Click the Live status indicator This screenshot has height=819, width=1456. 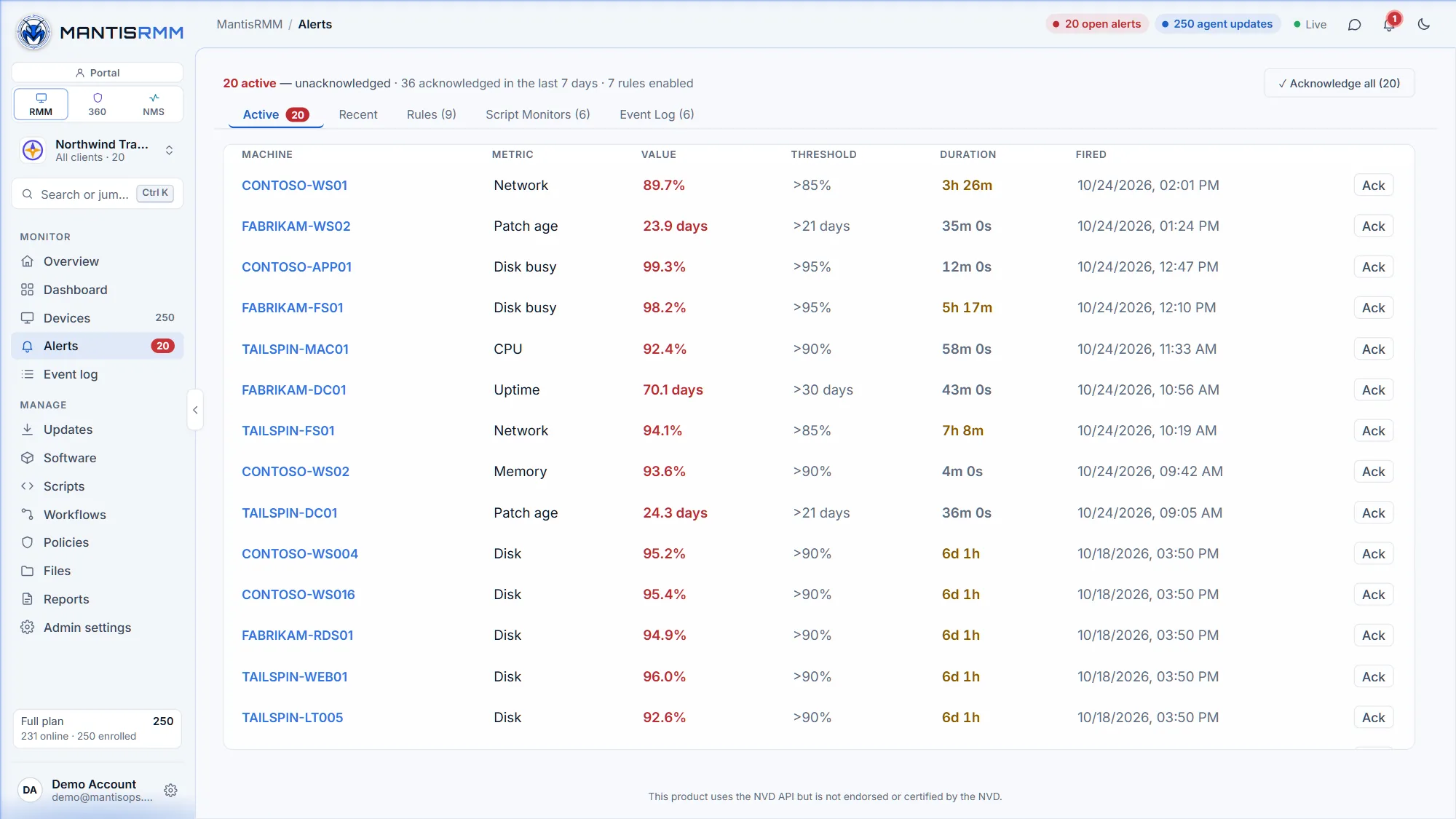coord(1310,25)
